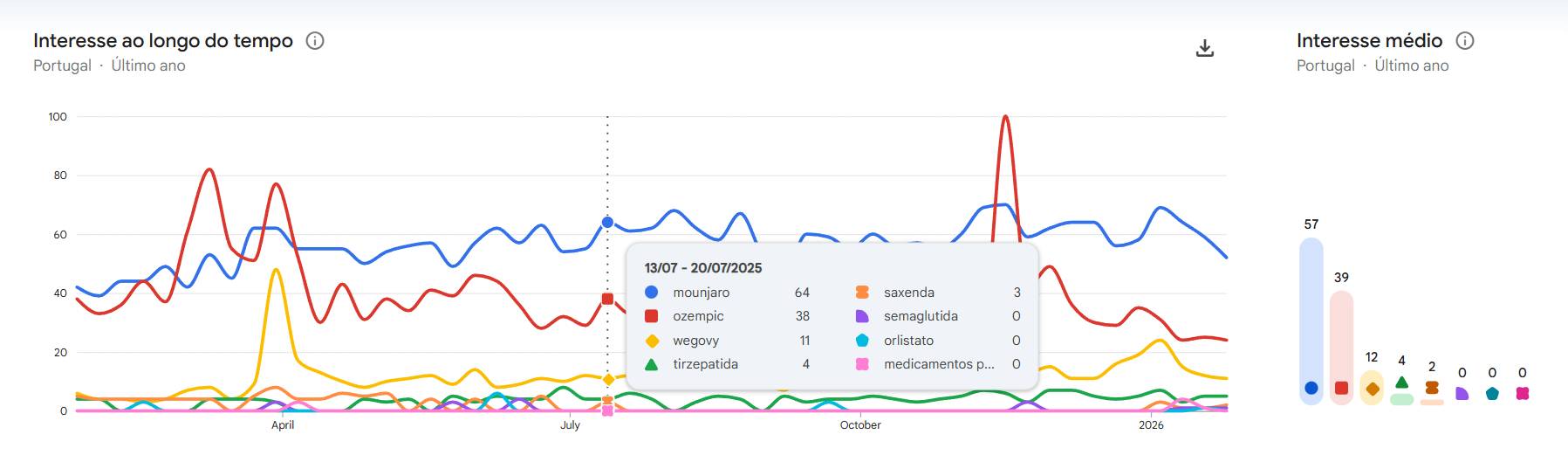Click blue circle icon next to mounjaro

(651, 293)
